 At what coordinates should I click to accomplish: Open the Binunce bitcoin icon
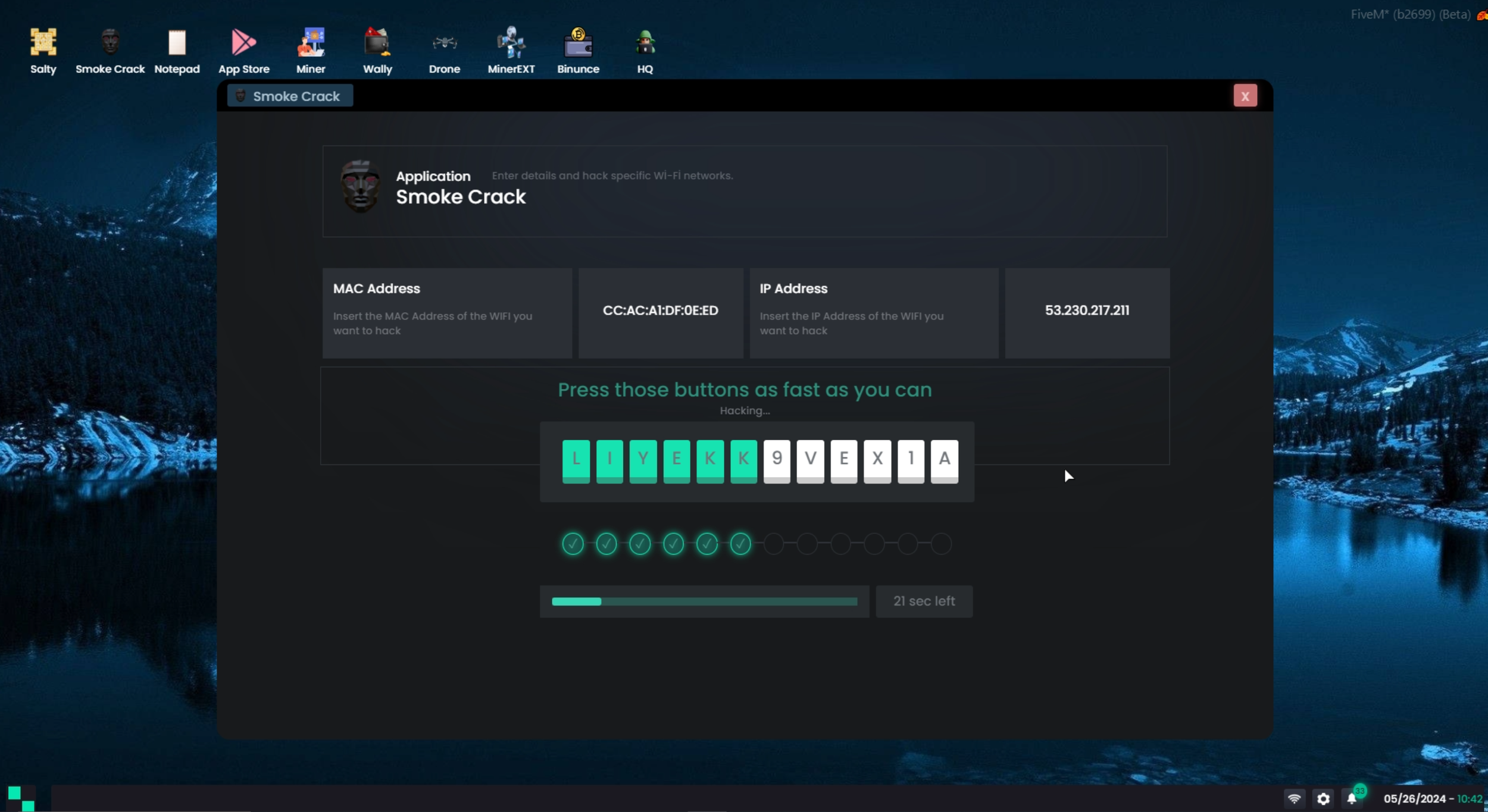click(x=578, y=51)
